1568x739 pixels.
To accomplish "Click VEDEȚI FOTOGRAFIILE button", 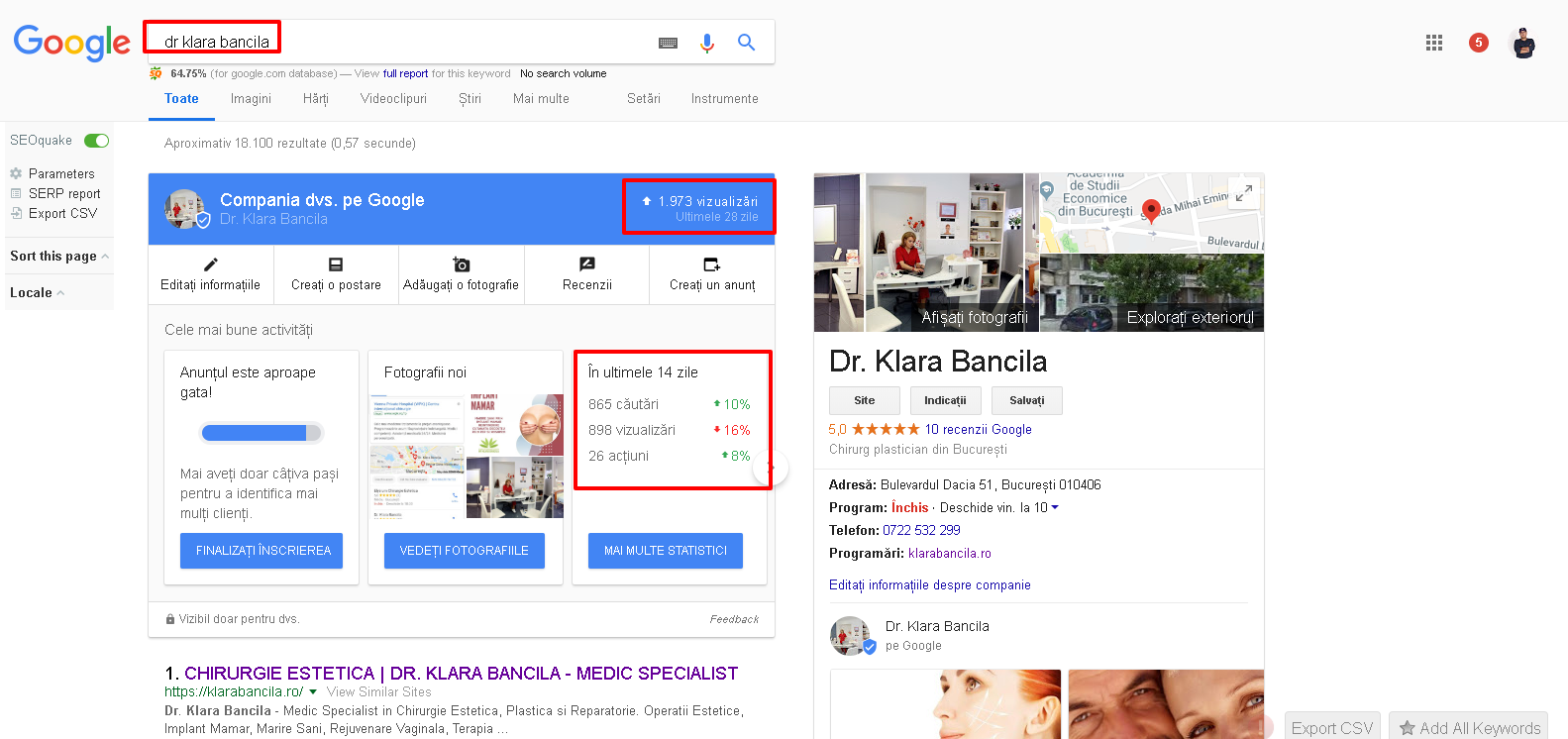I will point(465,551).
